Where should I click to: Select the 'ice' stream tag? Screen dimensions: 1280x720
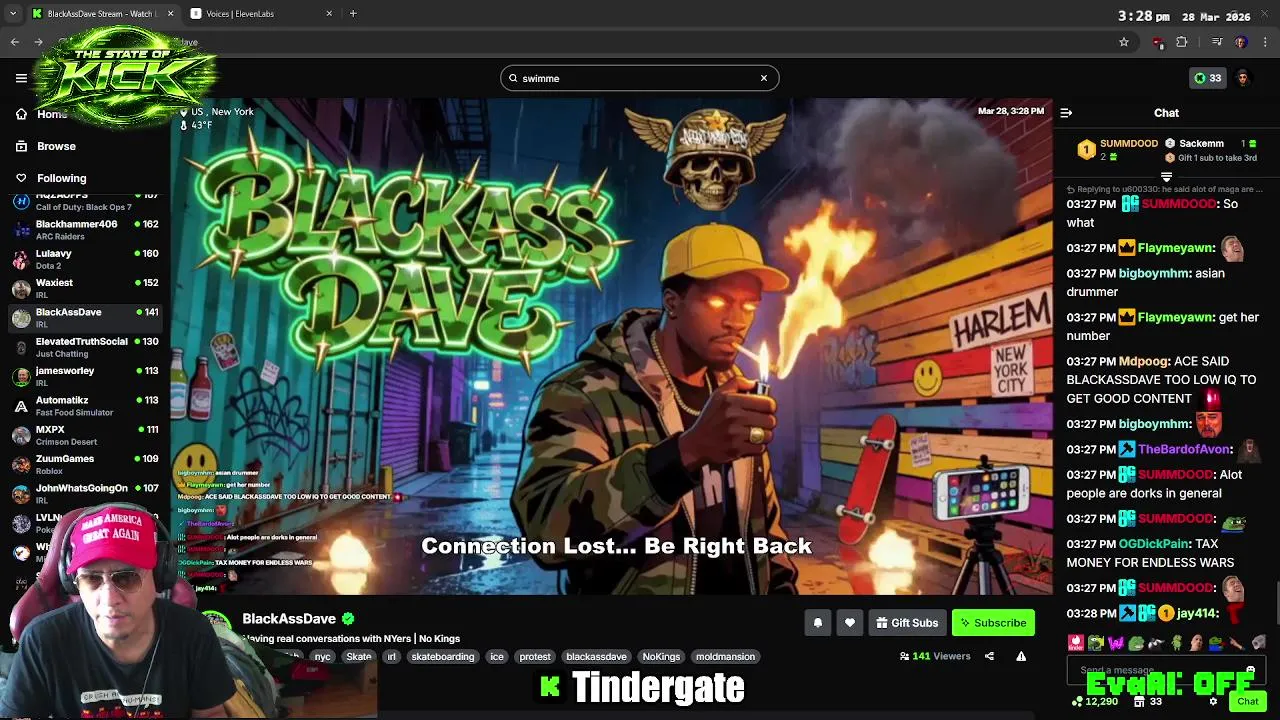[497, 657]
